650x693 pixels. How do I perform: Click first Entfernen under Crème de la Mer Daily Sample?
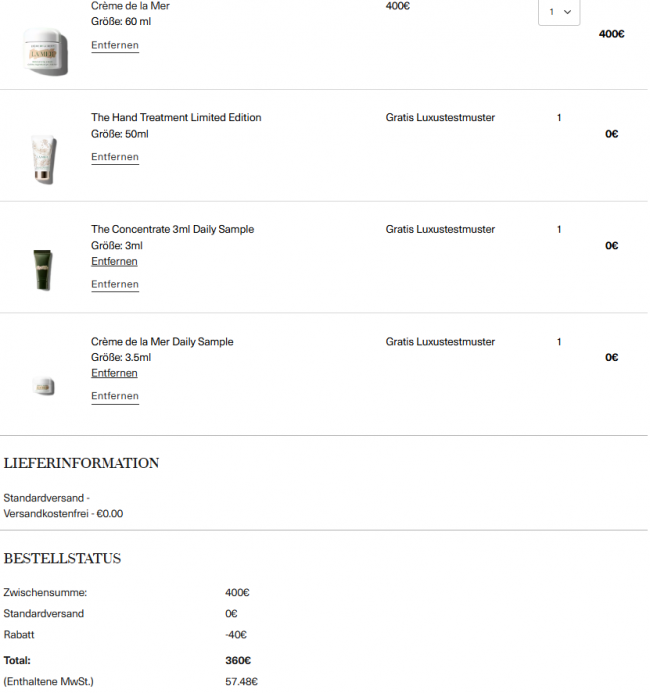click(115, 373)
